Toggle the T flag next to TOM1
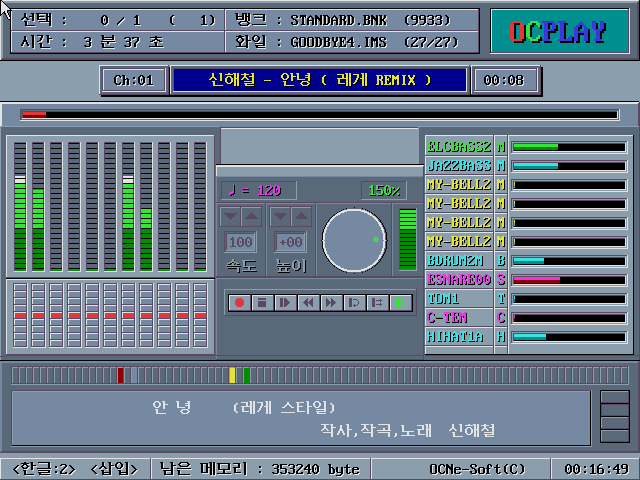The width and height of the screenshot is (640, 480). point(501,299)
